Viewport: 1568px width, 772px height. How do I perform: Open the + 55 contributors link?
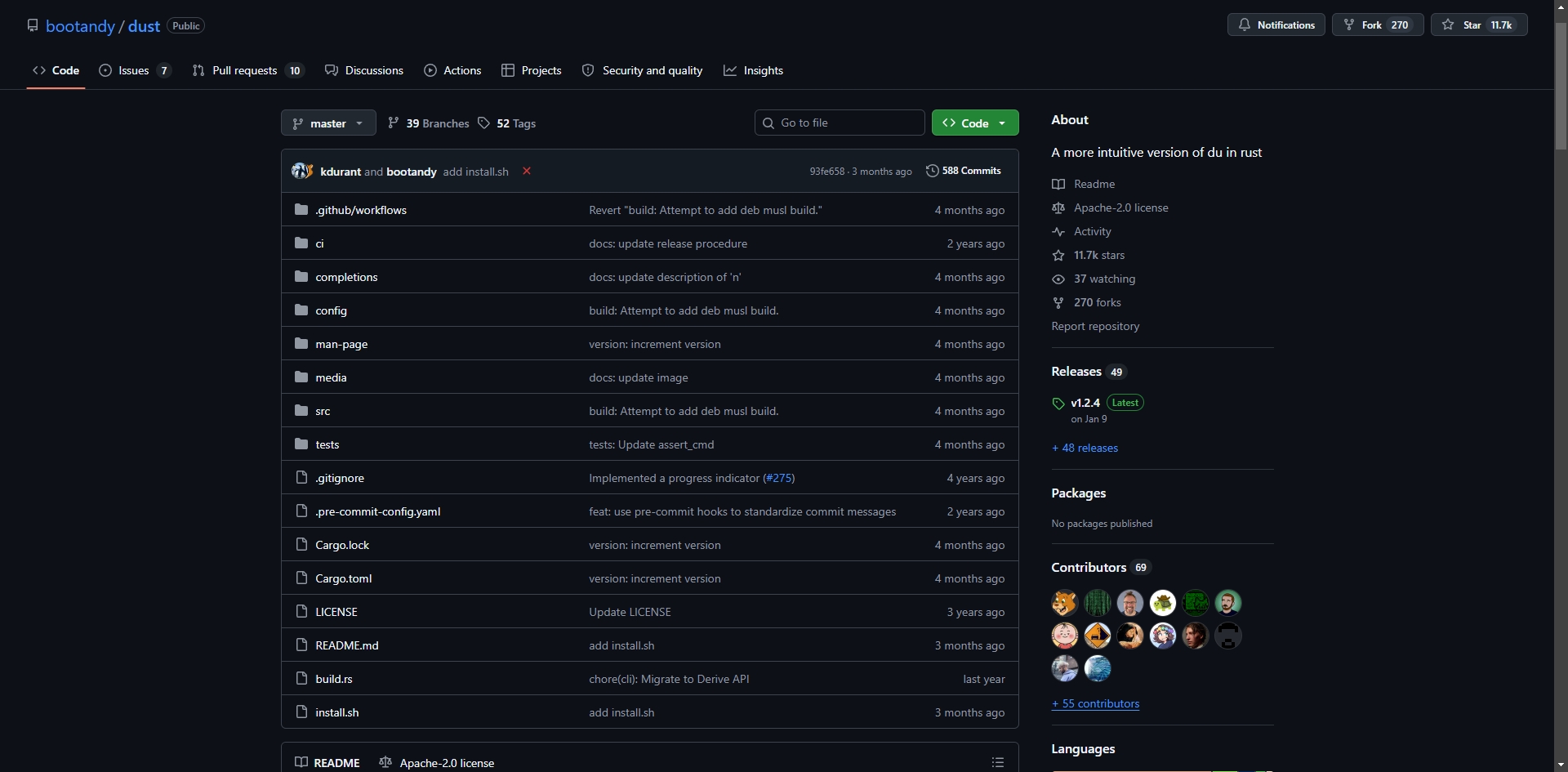pos(1095,703)
